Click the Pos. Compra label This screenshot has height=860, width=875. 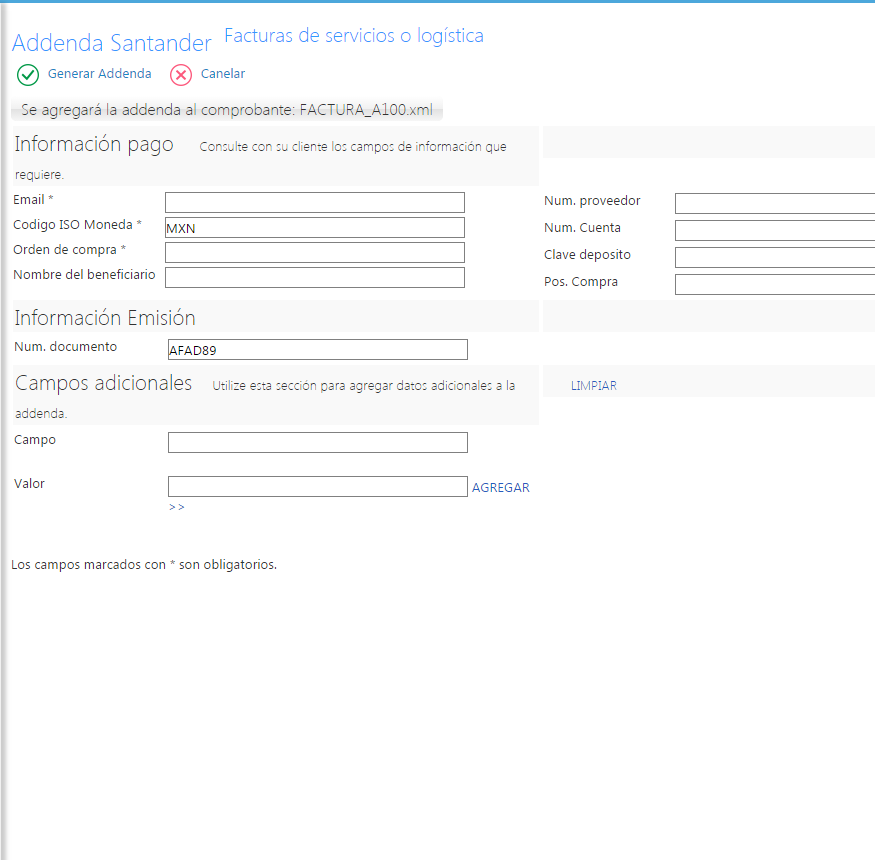coord(581,282)
